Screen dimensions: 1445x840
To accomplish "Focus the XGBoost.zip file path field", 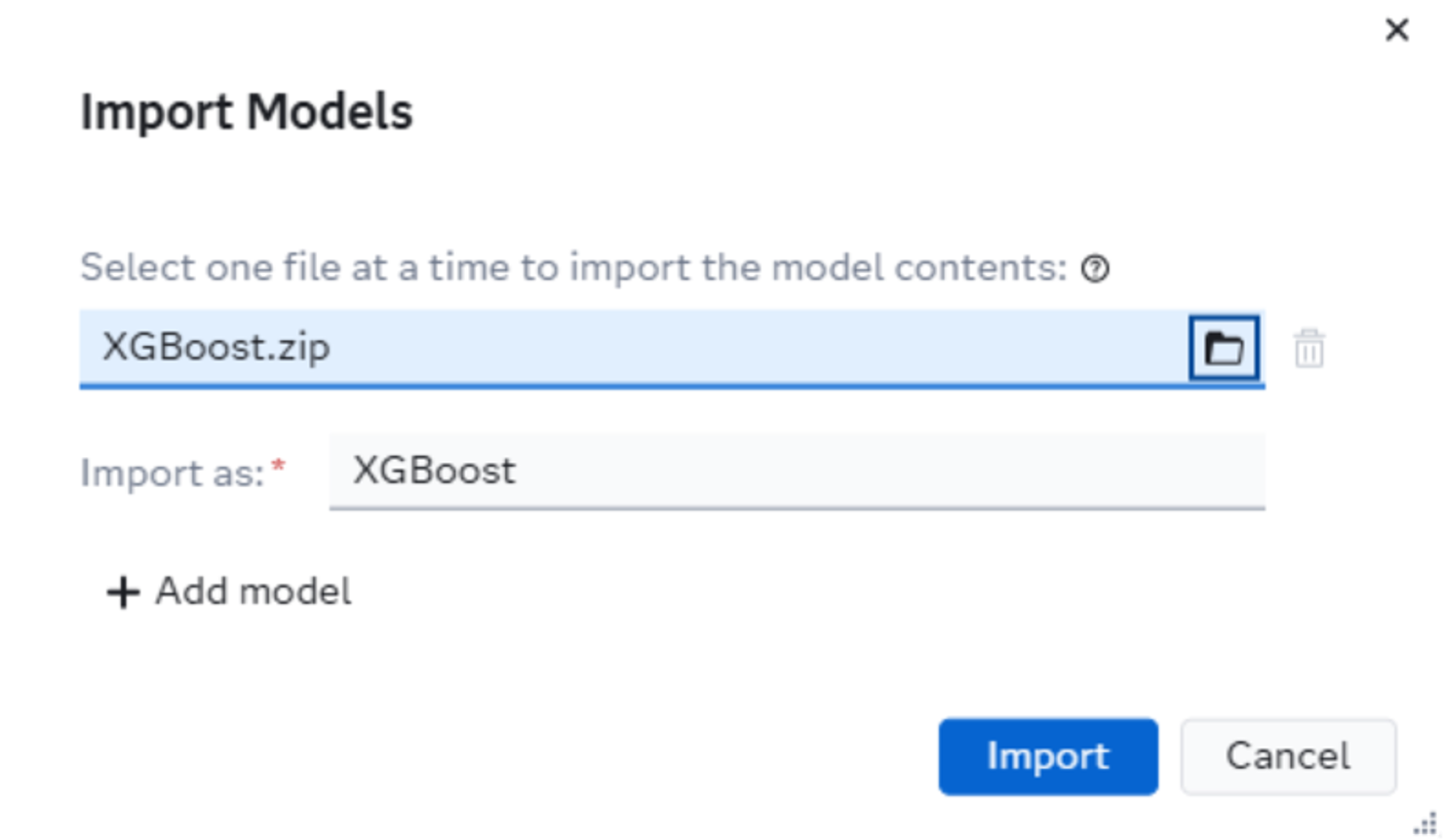I will point(634,348).
